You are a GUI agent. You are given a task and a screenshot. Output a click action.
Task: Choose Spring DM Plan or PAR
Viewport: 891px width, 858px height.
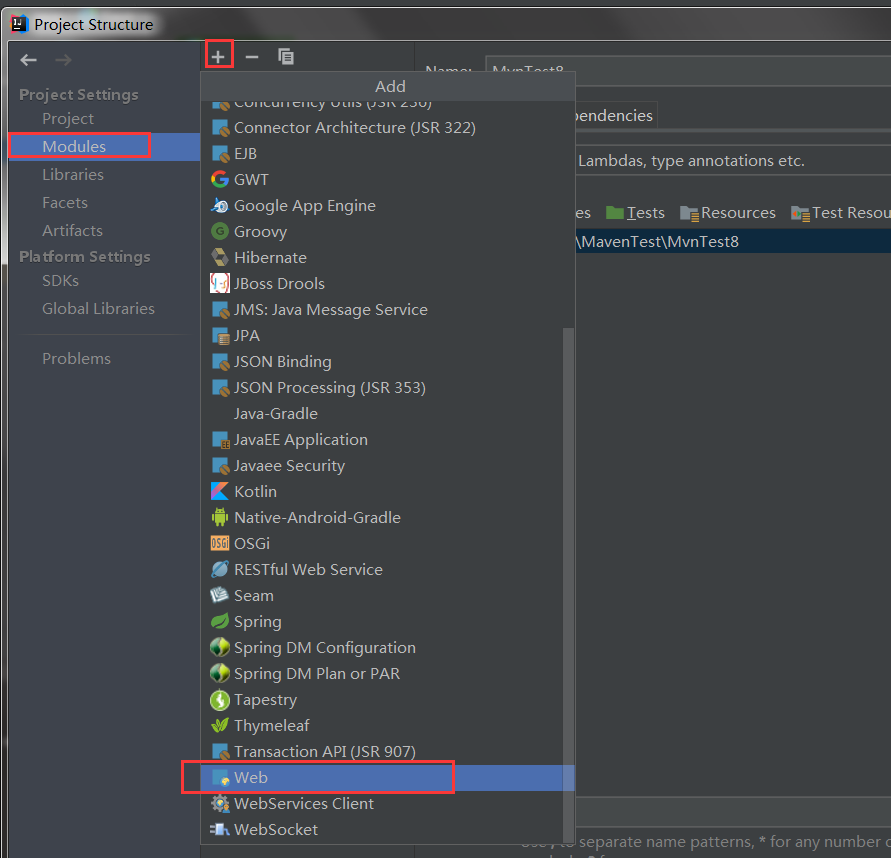click(382, 673)
